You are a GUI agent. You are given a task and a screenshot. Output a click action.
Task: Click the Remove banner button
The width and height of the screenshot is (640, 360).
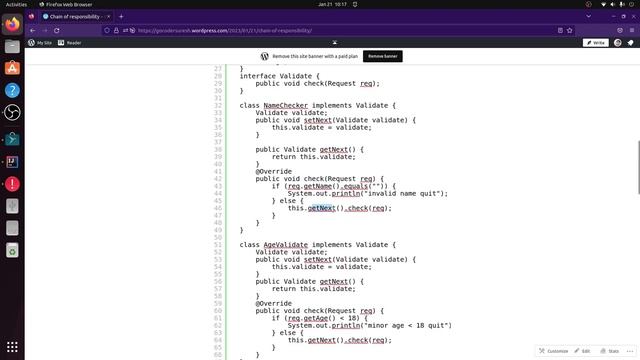pos(382,56)
